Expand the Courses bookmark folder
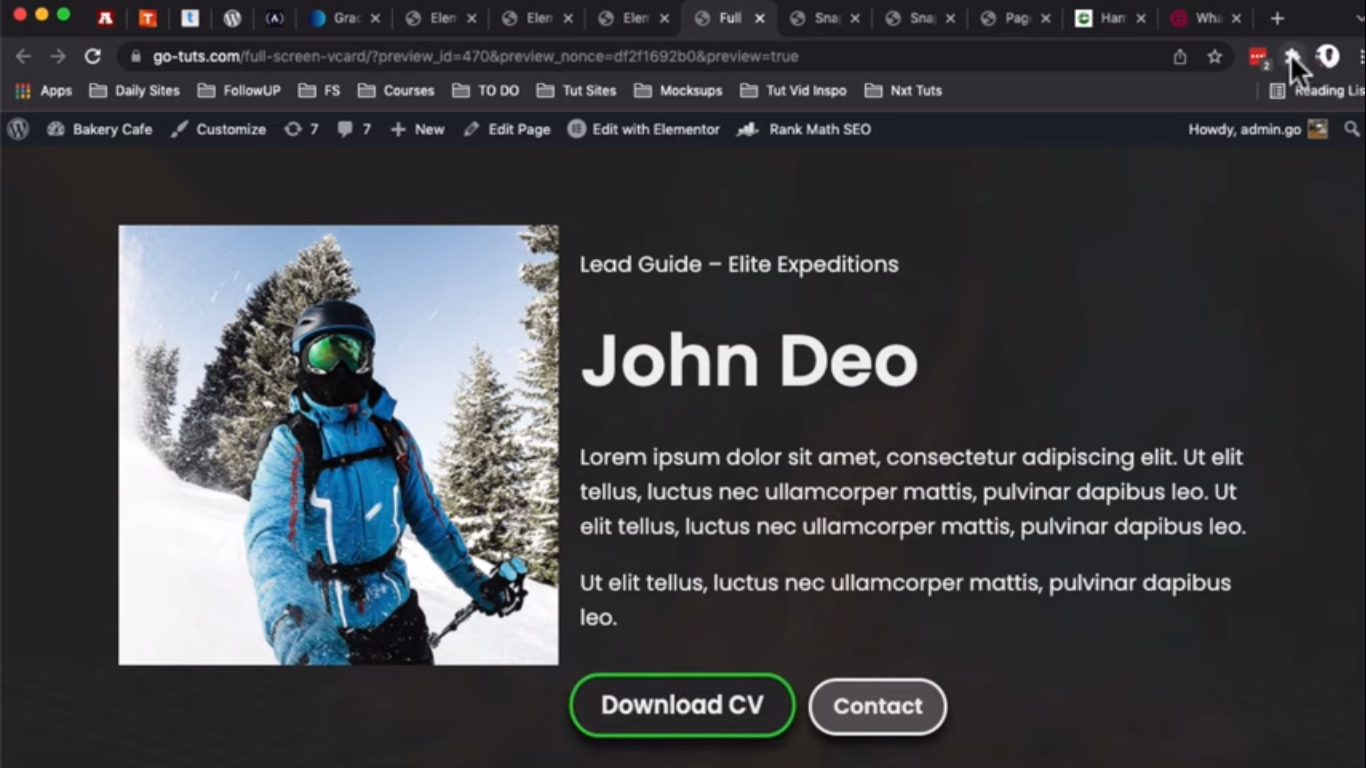This screenshot has width=1366, height=768. tap(396, 91)
